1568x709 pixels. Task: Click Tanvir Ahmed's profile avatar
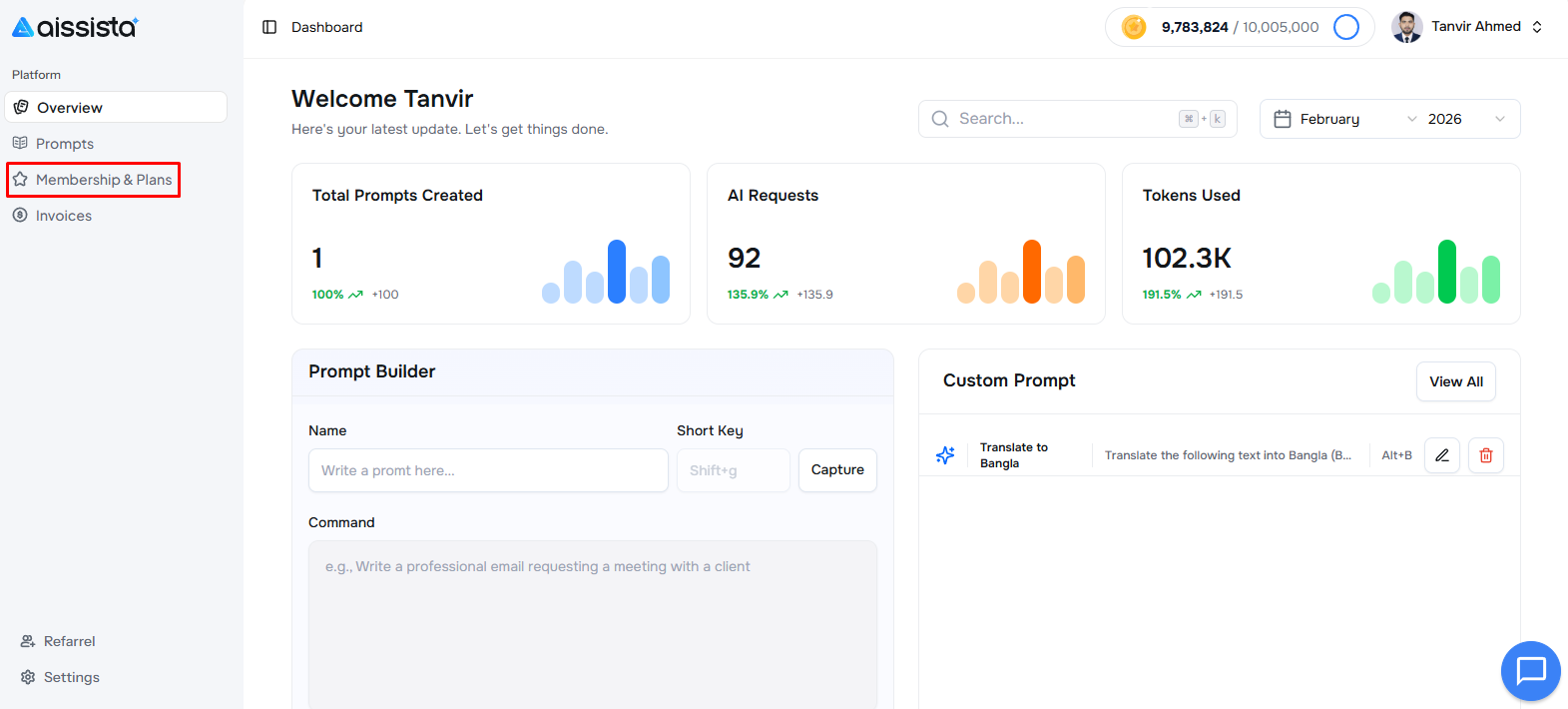click(1407, 27)
